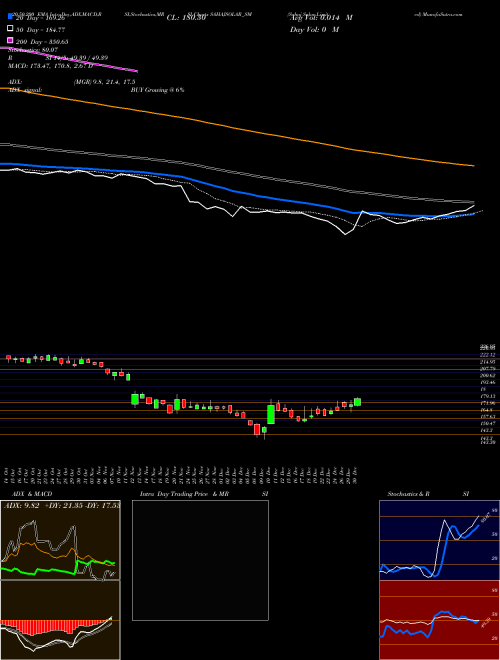Open the blue Stochastics chart panel
The image size is (500, 660).
click(439, 540)
